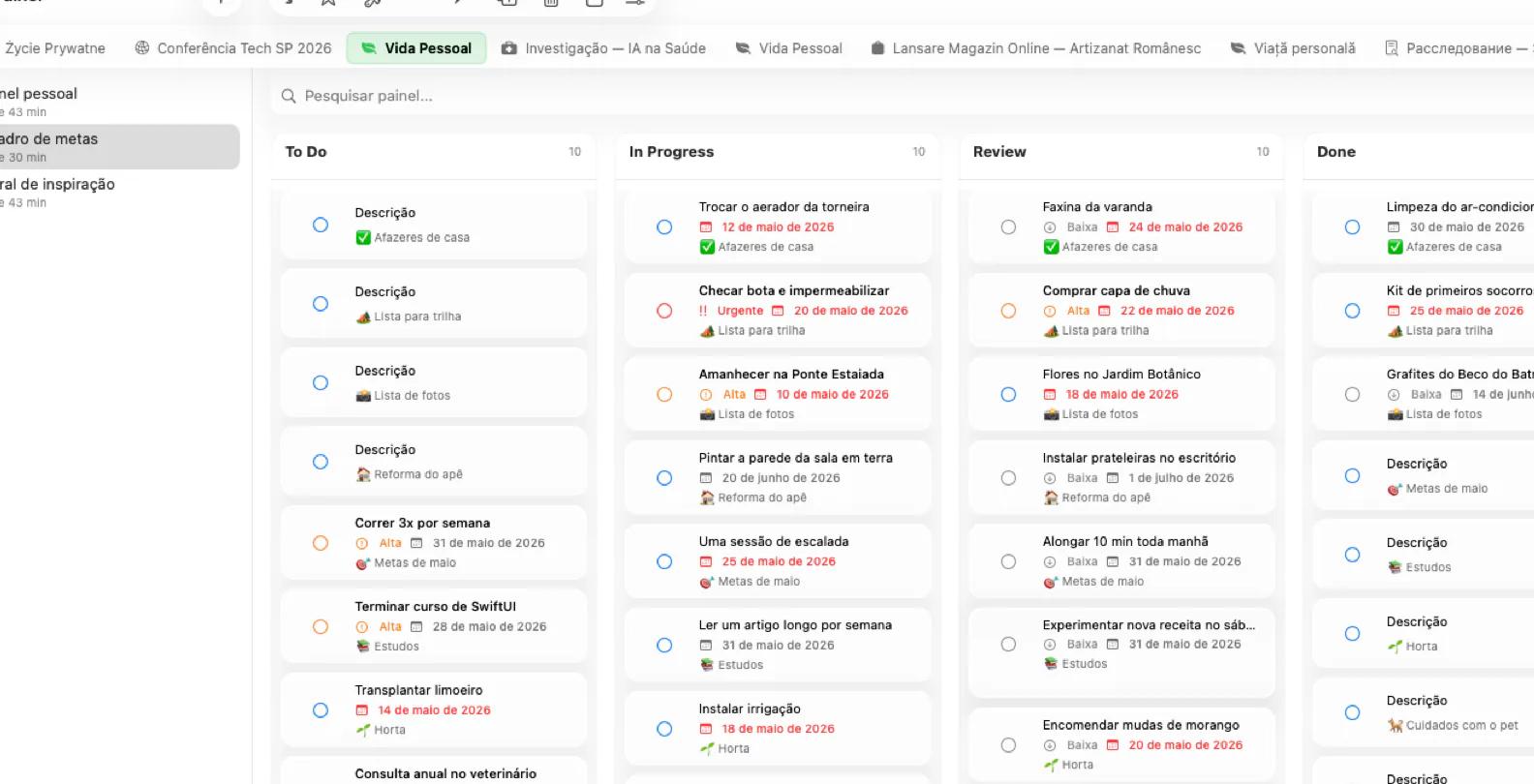This screenshot has width=1534, height=784.
Task: Toggle completion circle for Faxina da varanda
Action: pyautogui.click(x=1008, y=227)
